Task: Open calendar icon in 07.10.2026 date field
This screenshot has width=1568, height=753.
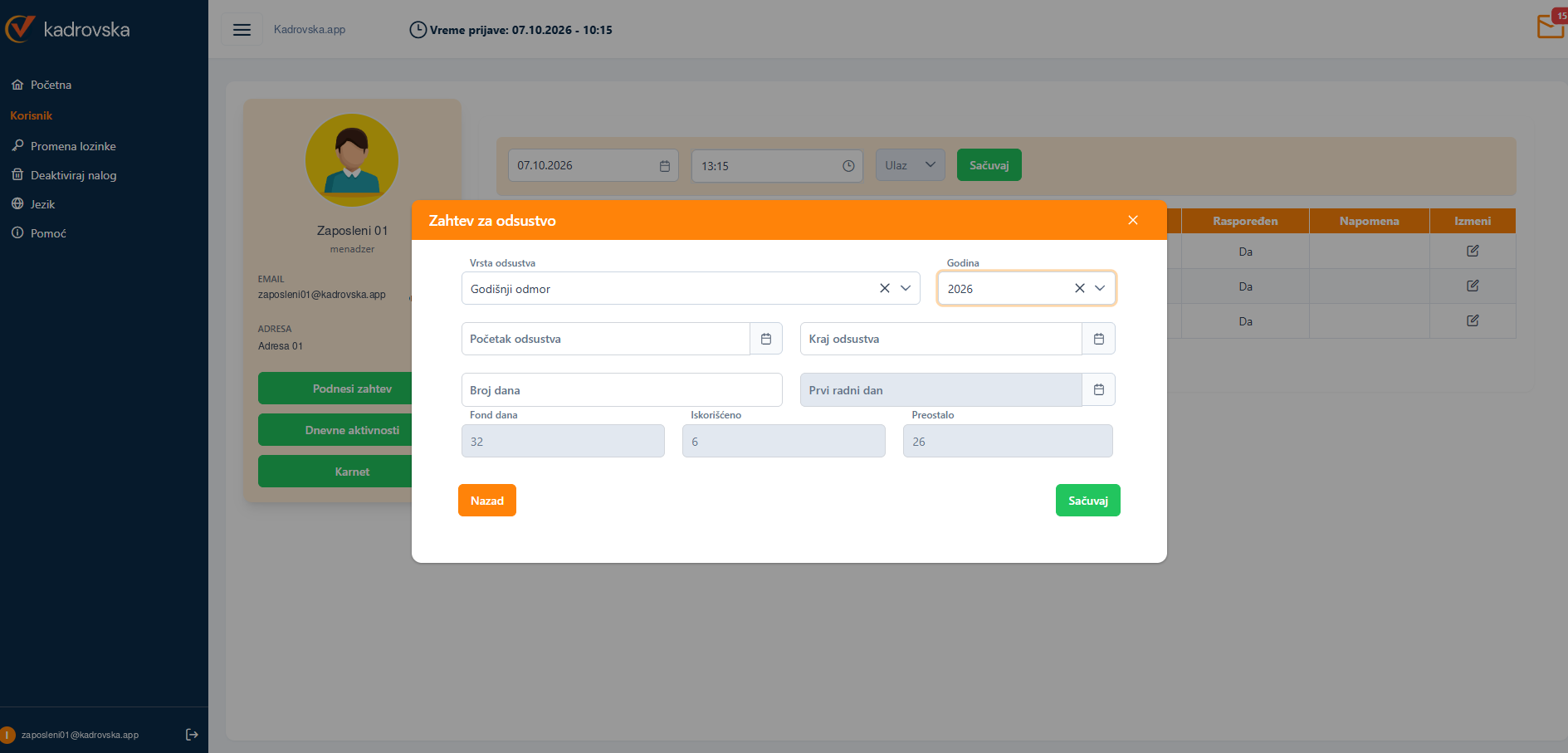Action: click(x=665, y=166)
